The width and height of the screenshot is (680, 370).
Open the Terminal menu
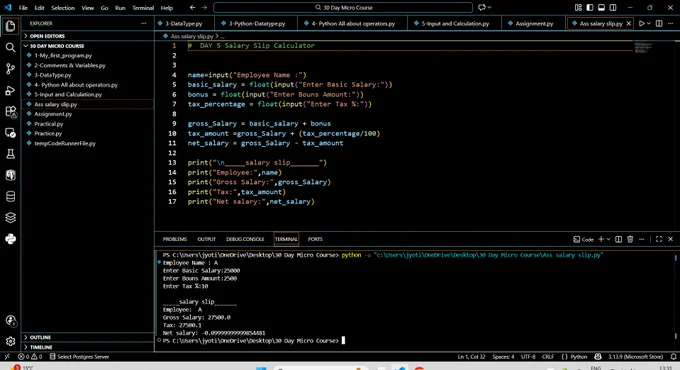coord(143,8)
